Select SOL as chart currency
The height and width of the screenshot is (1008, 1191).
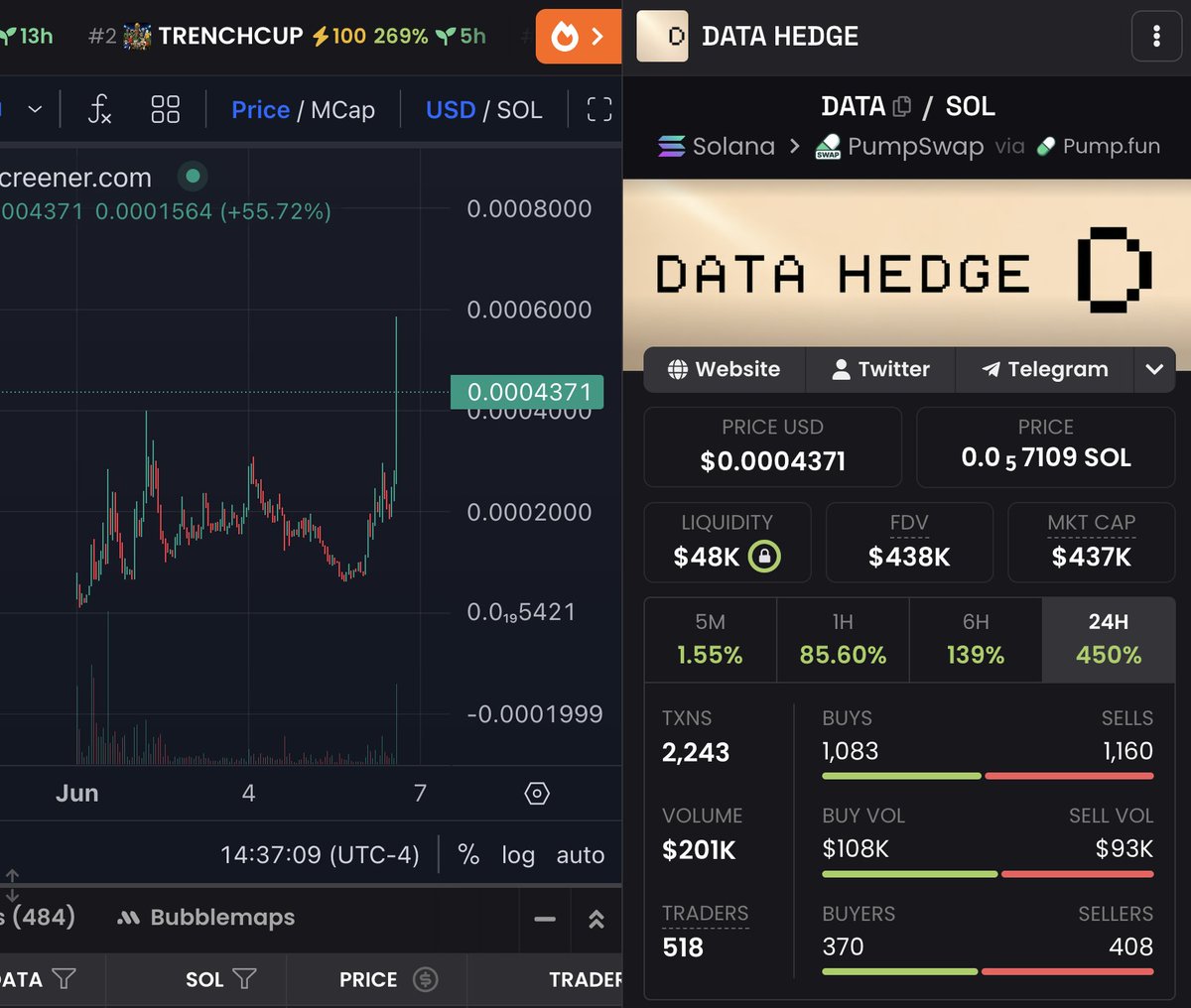[519, 109]
